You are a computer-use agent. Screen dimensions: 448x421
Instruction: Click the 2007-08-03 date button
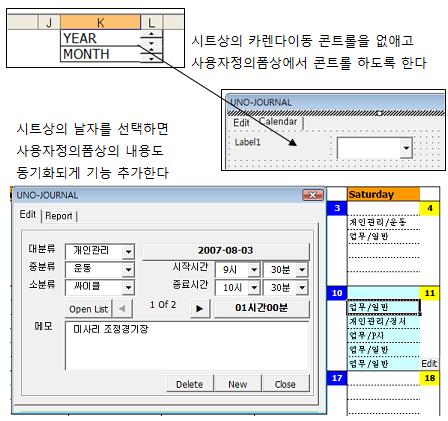[x=226, y=251]
